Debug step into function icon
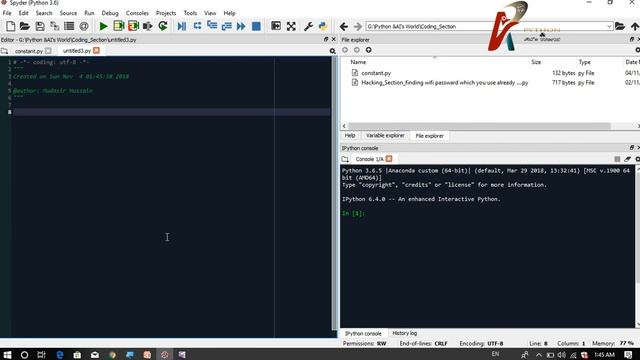Viewport: 640px width, 360px height. (212, 26)
